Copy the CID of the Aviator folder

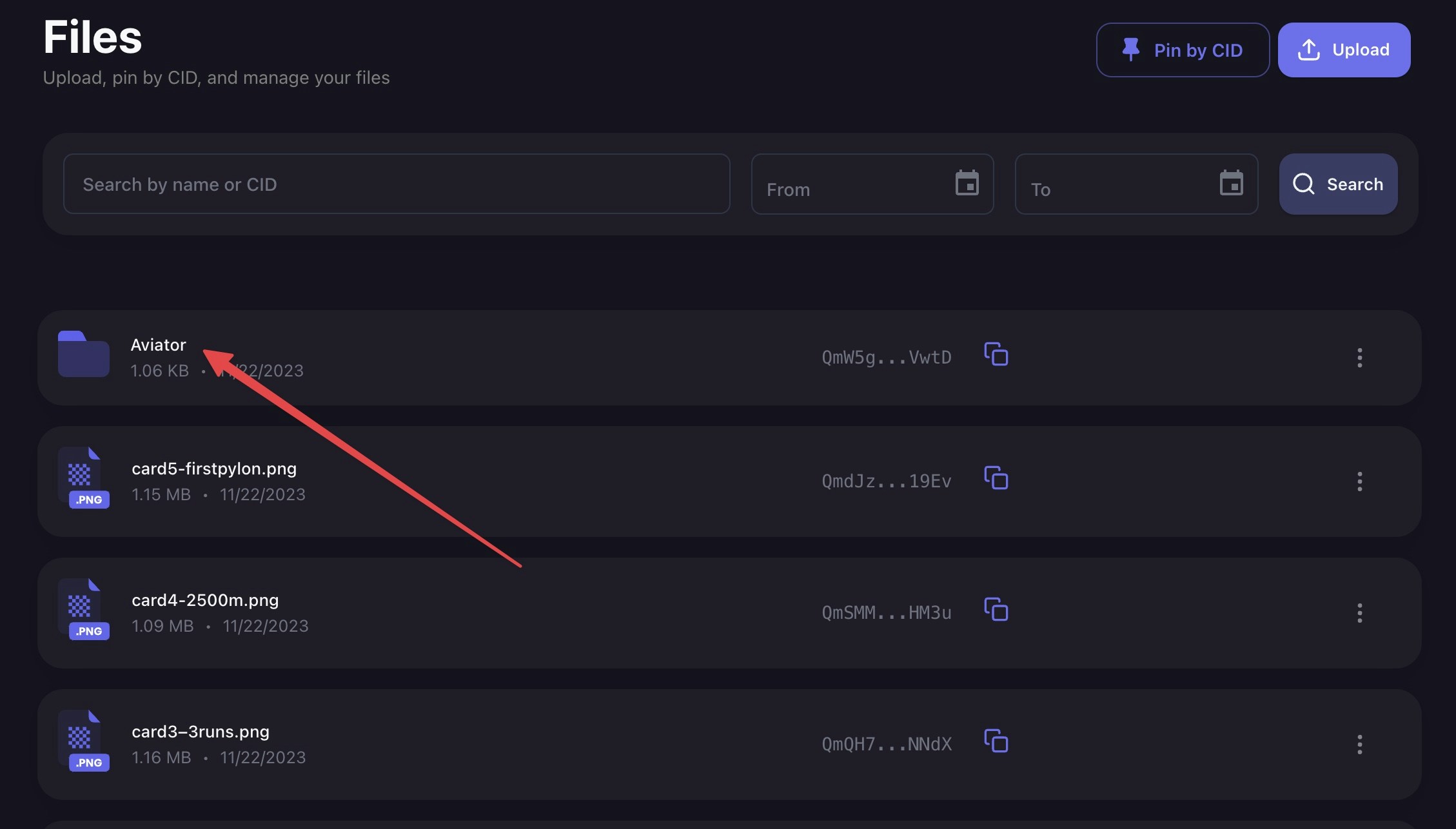point(996,355)
